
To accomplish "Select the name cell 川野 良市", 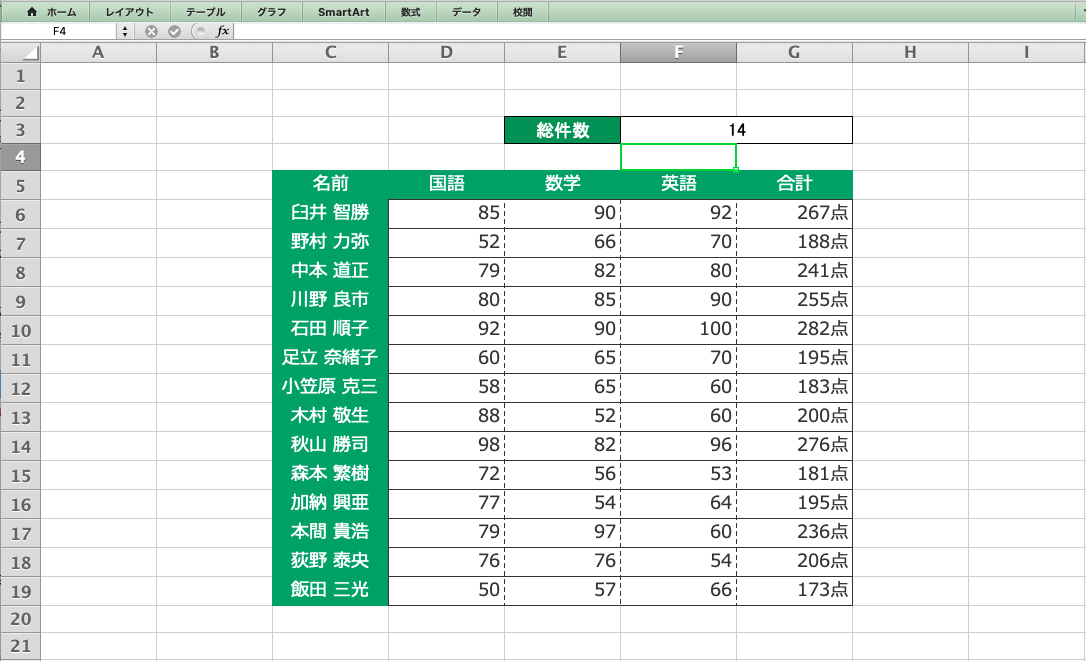I will pyautogui.click(x=330, y=300).
